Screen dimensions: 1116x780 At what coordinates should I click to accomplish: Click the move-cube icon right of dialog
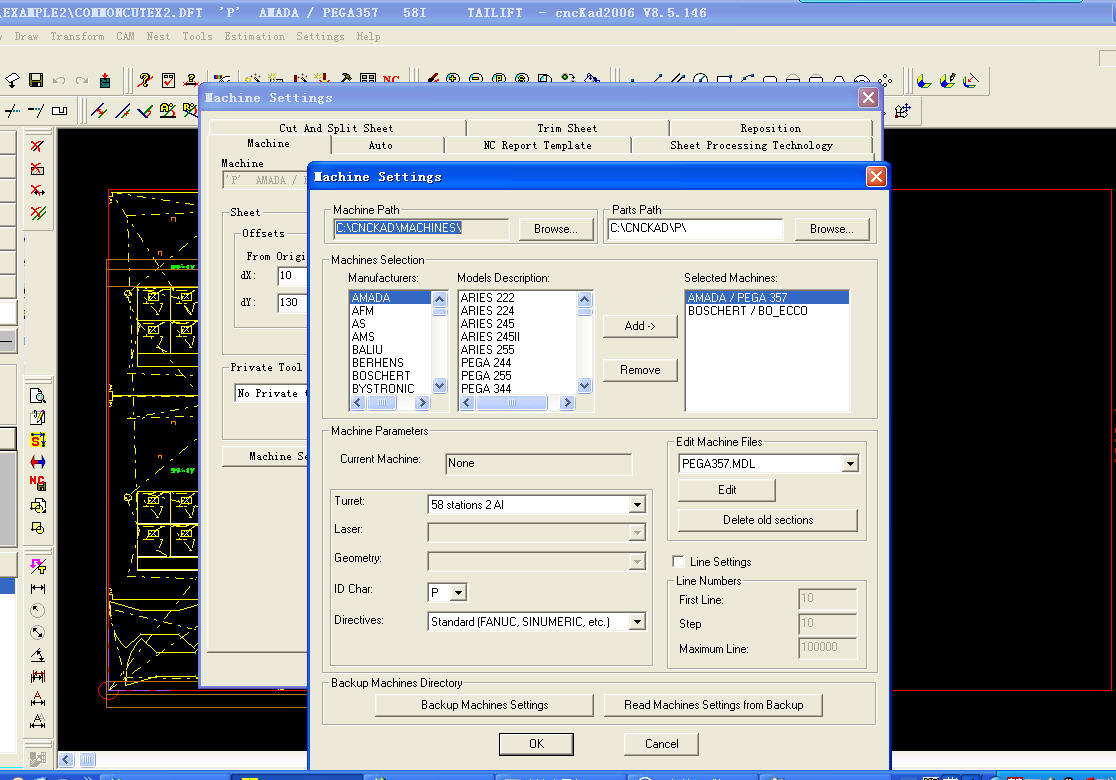(902, 110)
